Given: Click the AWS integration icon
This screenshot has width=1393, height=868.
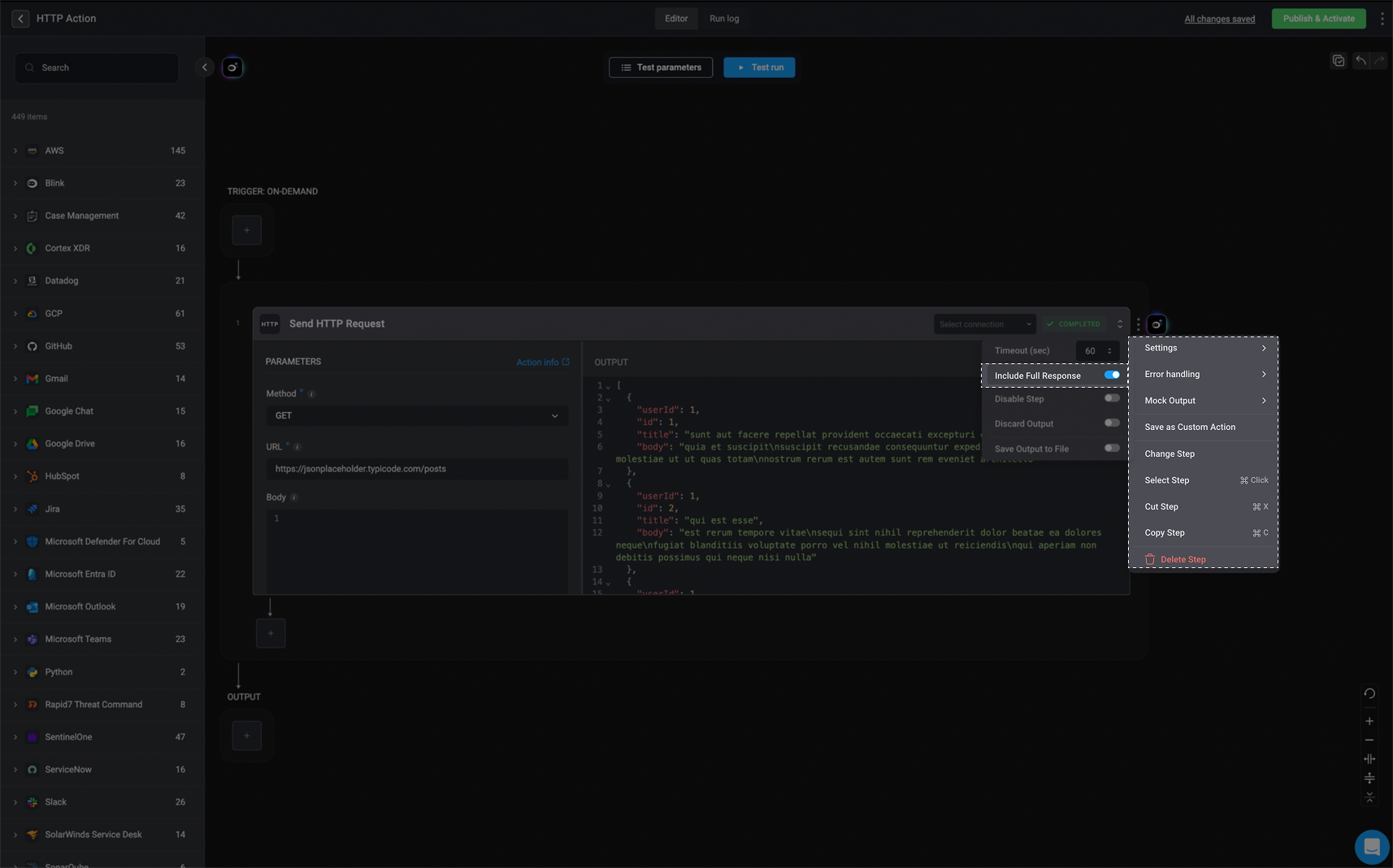Looking at the screenshot, I should 33,151.
